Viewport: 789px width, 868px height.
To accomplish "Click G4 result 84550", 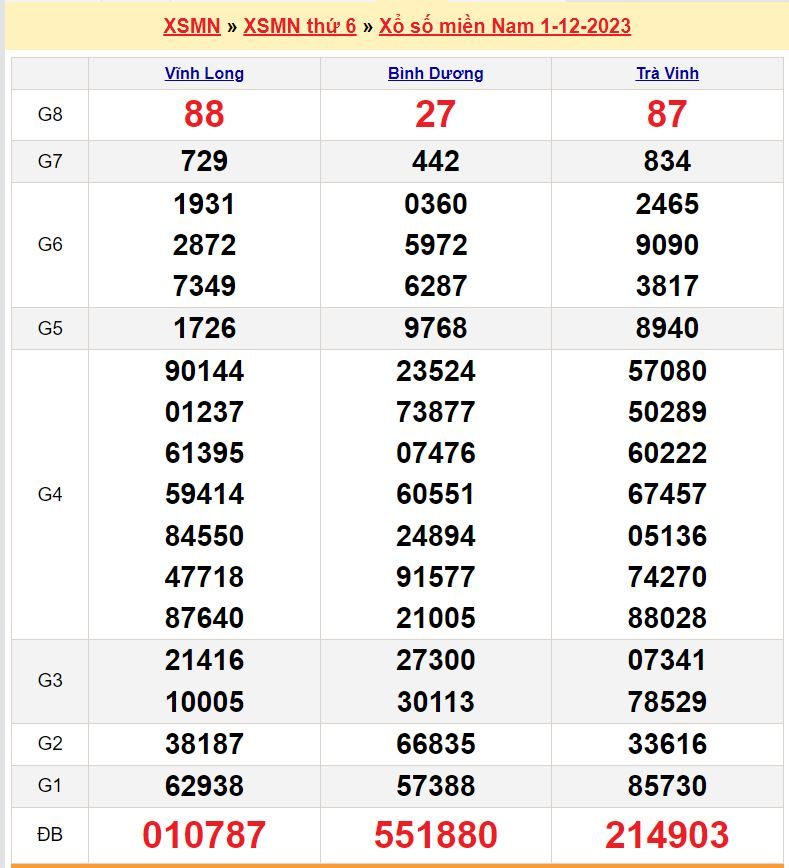I will [x=204, y=536].
